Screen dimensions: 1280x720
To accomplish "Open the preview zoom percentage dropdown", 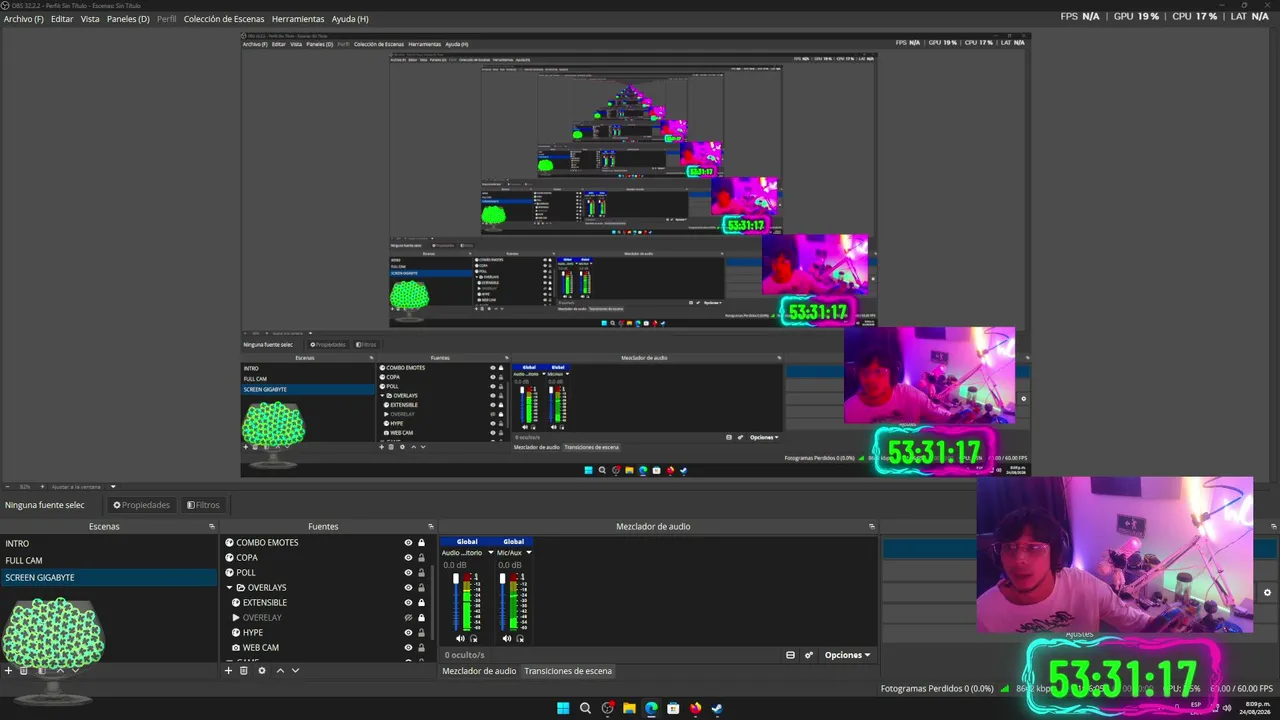I will pos(113,487).
